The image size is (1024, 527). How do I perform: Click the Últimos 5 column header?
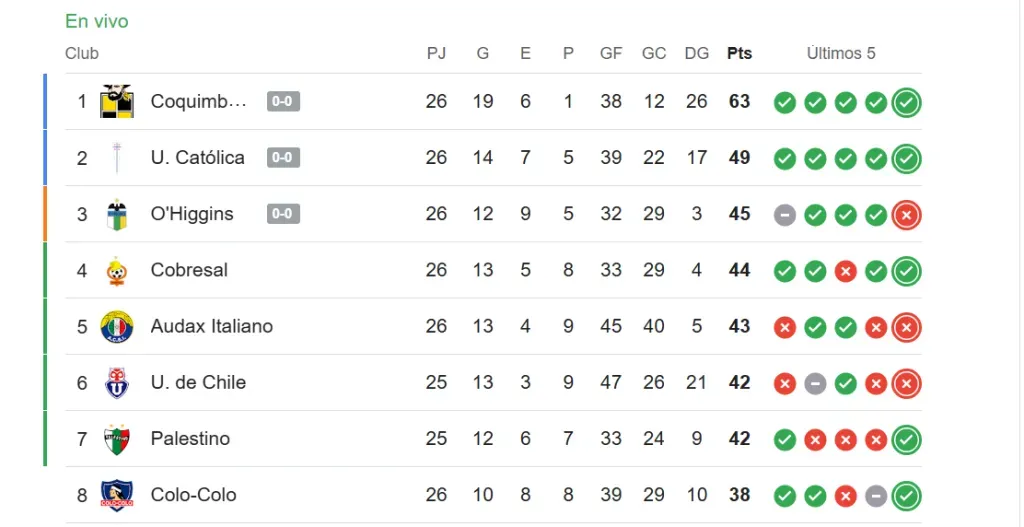click(x=841, y=53)
